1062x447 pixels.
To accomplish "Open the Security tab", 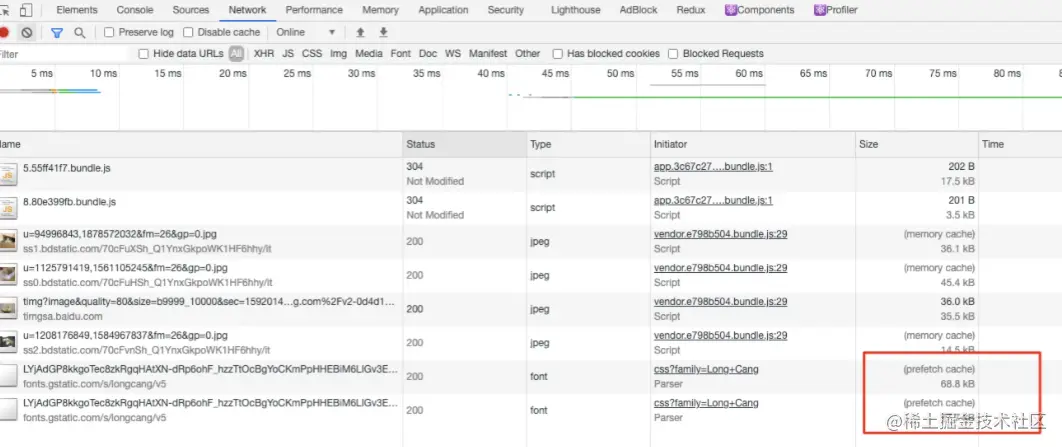I will click(506, 10).
